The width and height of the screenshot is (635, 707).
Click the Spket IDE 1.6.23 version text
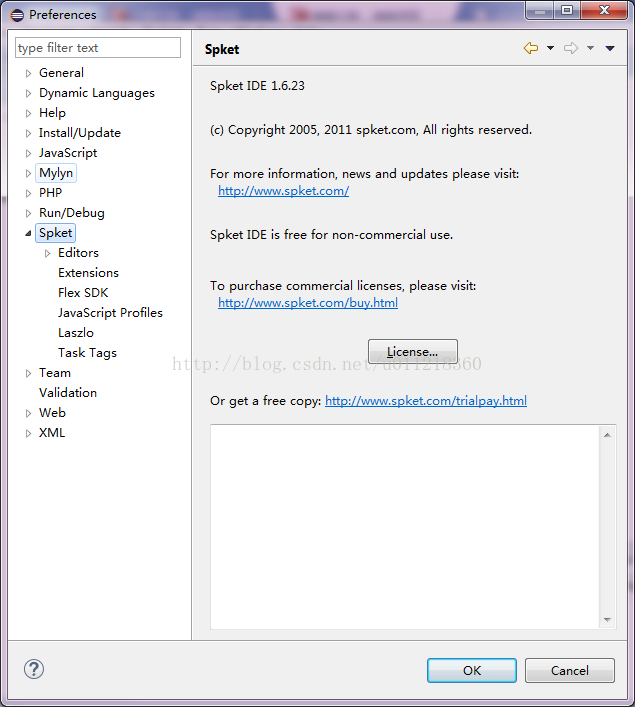257,86
